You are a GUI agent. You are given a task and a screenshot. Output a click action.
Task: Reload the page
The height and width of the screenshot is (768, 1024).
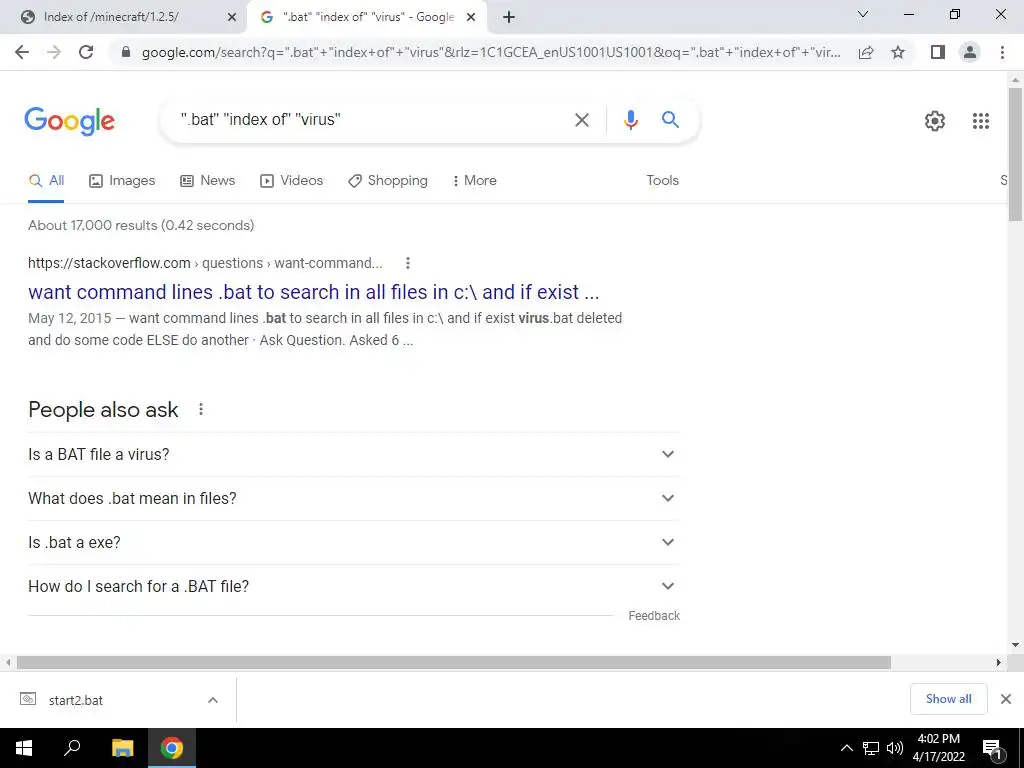pos(86,52)
